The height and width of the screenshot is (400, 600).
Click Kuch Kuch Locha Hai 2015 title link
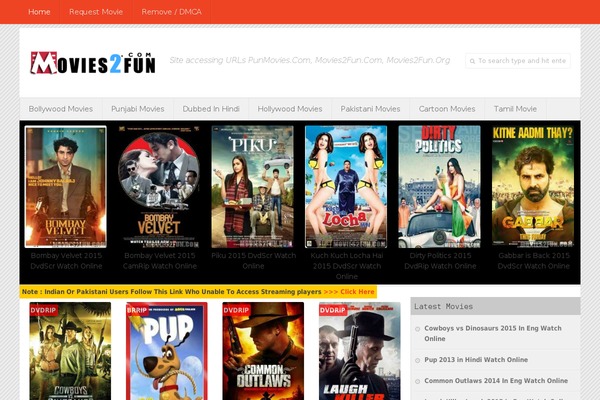(x=347, y=266)
